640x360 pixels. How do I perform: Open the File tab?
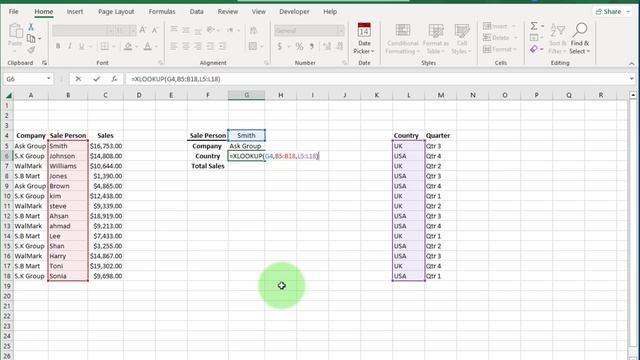tap(13, 11)
